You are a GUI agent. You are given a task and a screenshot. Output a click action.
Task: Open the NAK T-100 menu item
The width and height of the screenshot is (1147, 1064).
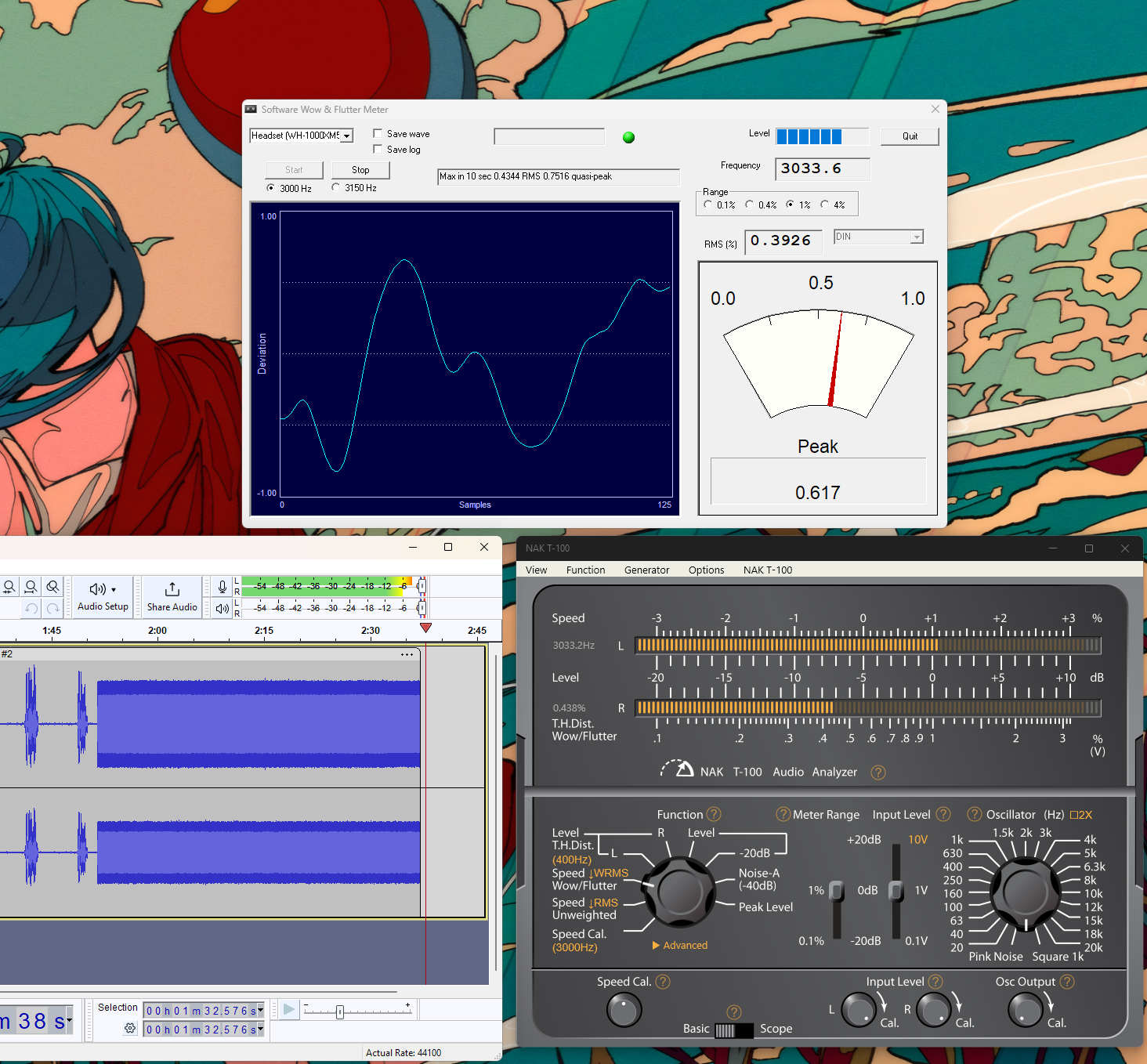768,570
